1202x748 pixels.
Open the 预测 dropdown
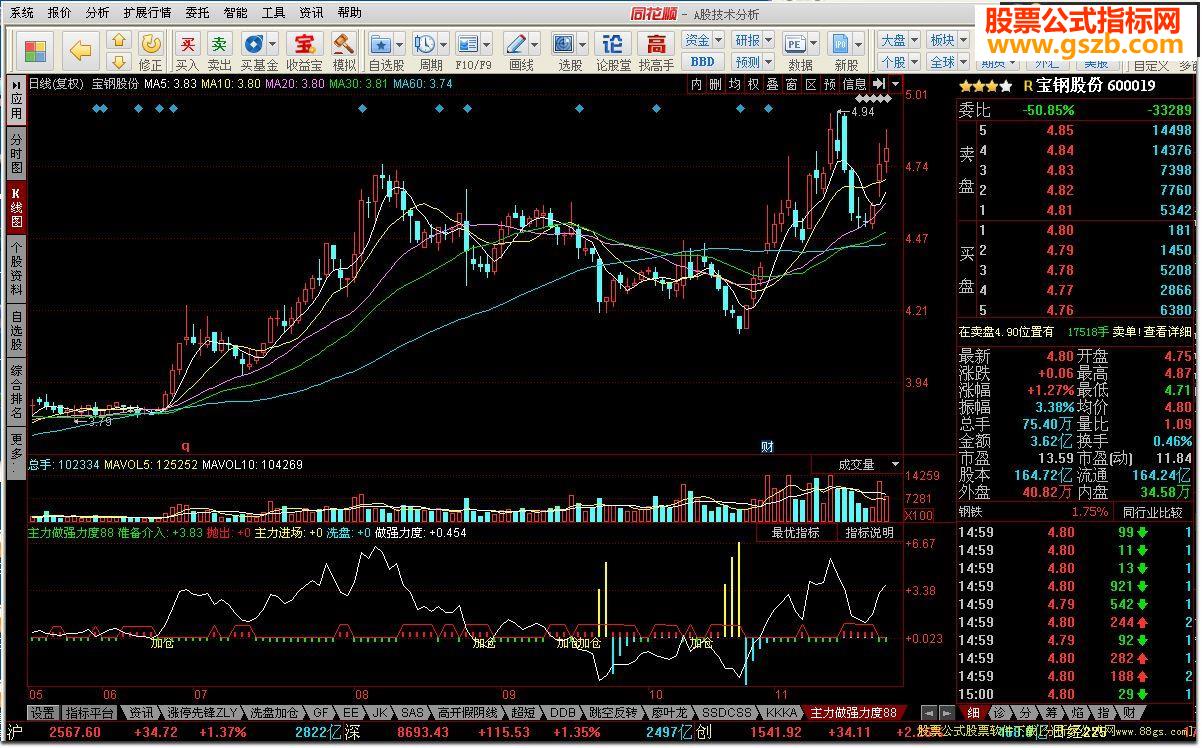[x=753, y=61]
